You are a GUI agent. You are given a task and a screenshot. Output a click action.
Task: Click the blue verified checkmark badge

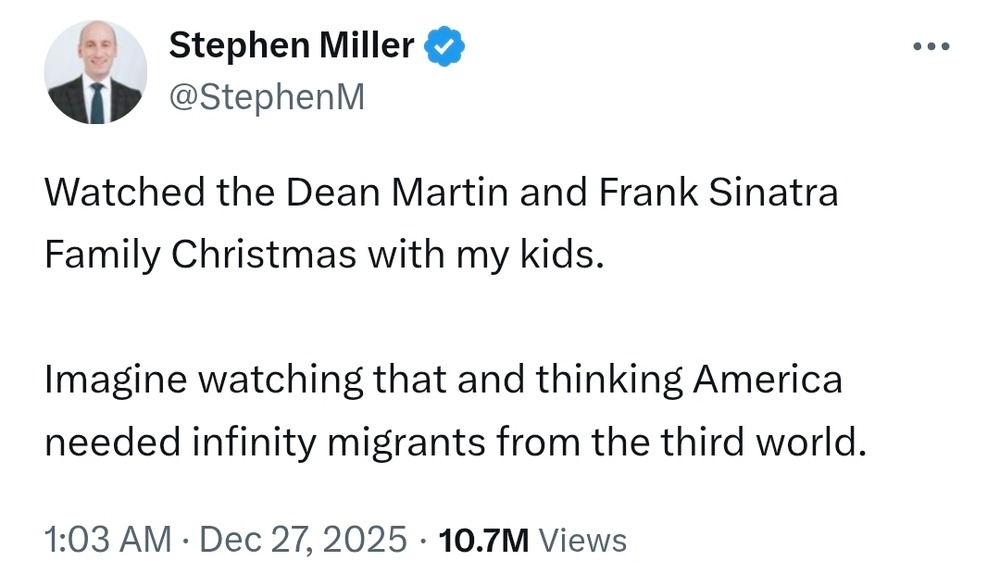pos(445,46)
